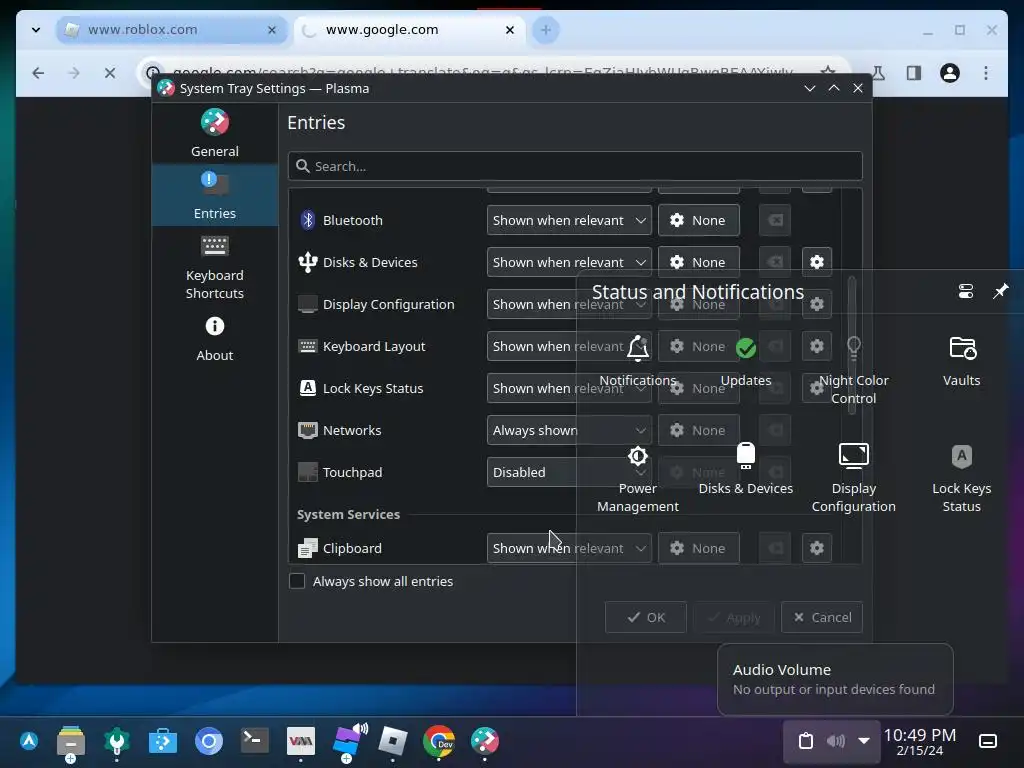Open Display Configuration applet in popup
The image size is (1024, 768).
tap(854, 478)
